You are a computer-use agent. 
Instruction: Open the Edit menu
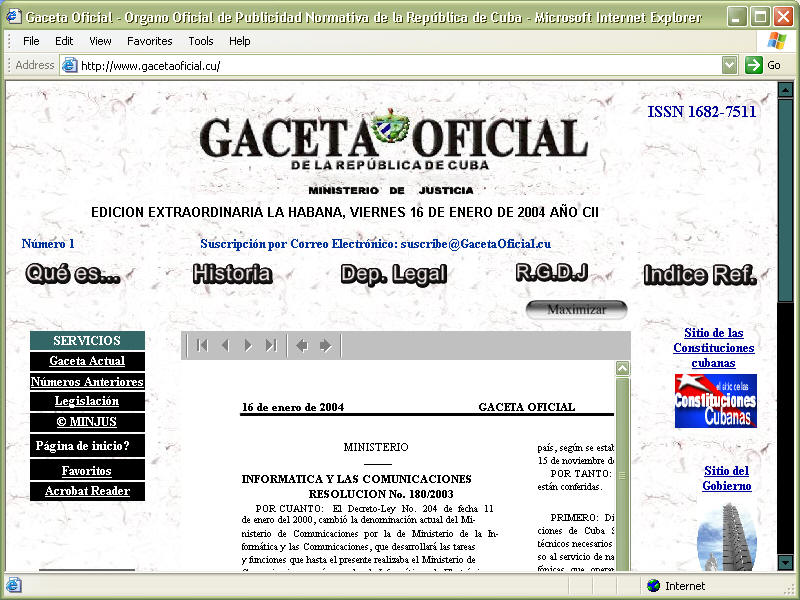point(64,41)
